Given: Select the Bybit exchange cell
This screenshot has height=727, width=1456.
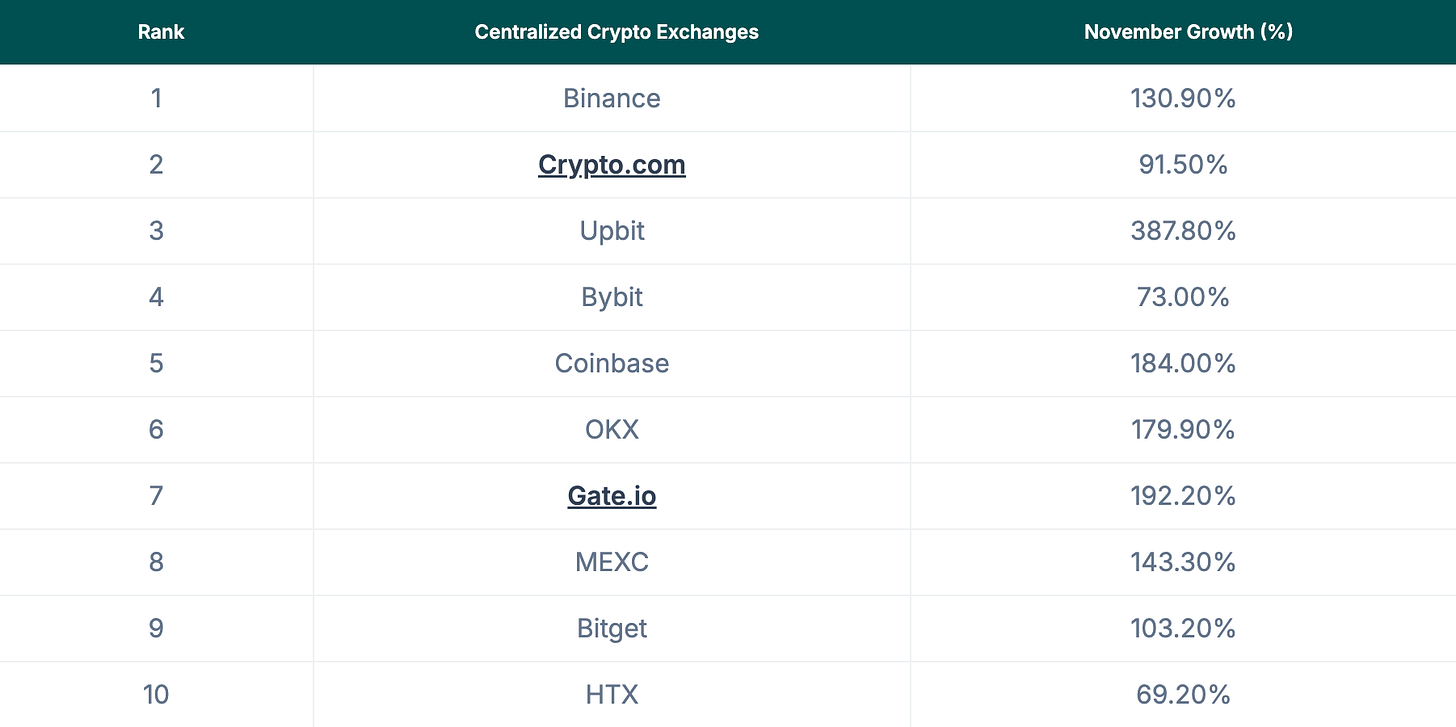Looking at the screenshot, I should (611, 297).
